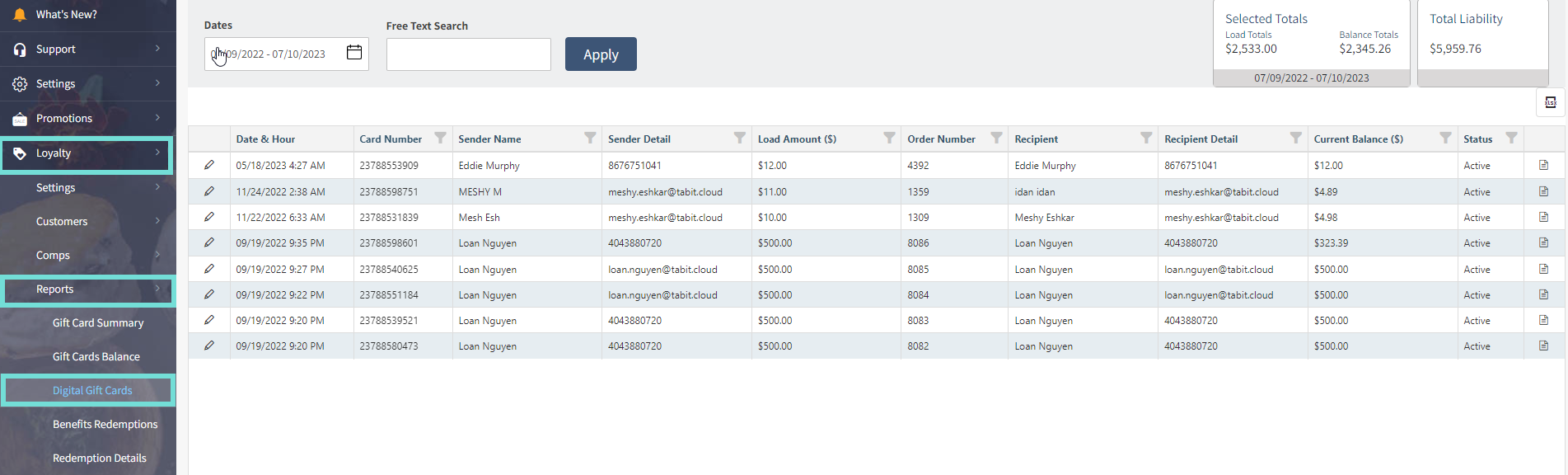This screenshot has height=475, width=1568.
Task: Open details document icon for order 4392
Action: pos(1543,165)
